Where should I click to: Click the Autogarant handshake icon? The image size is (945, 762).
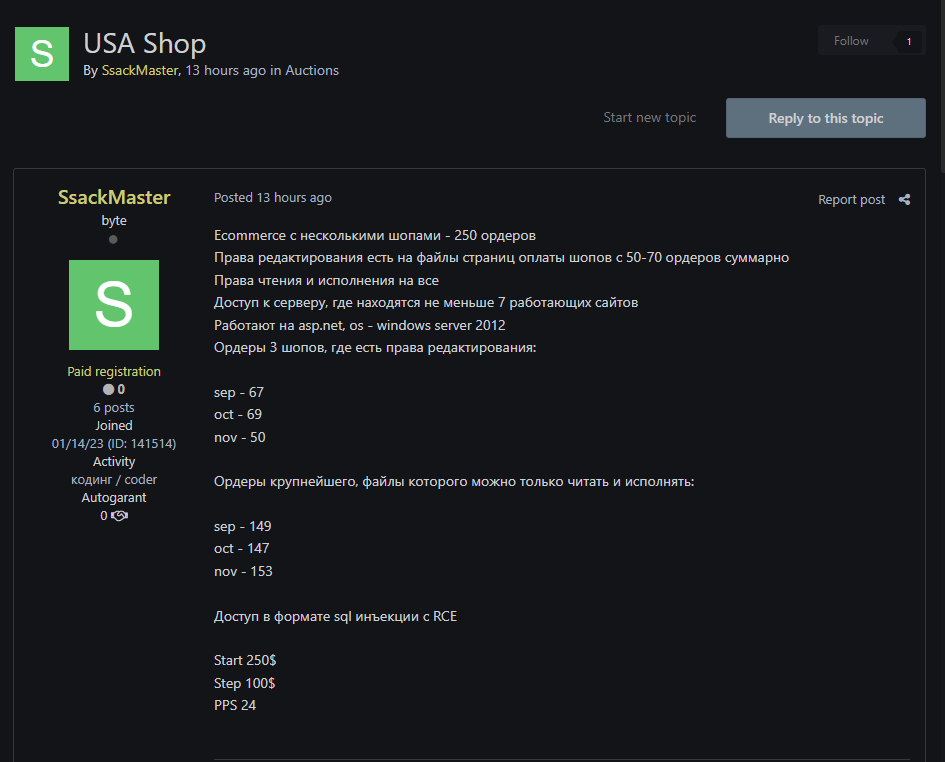[119, 516]
